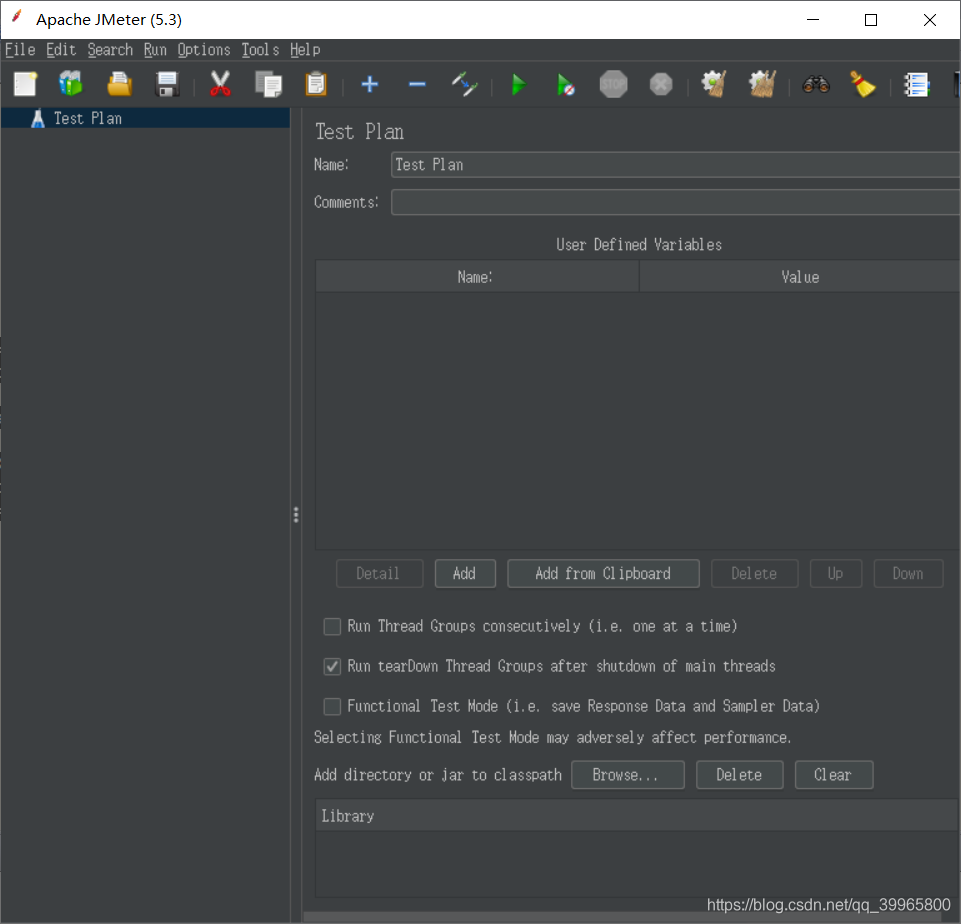Screen dimensions: 961x924
Task: Click the test plan Name field
Action: point(675,165)
